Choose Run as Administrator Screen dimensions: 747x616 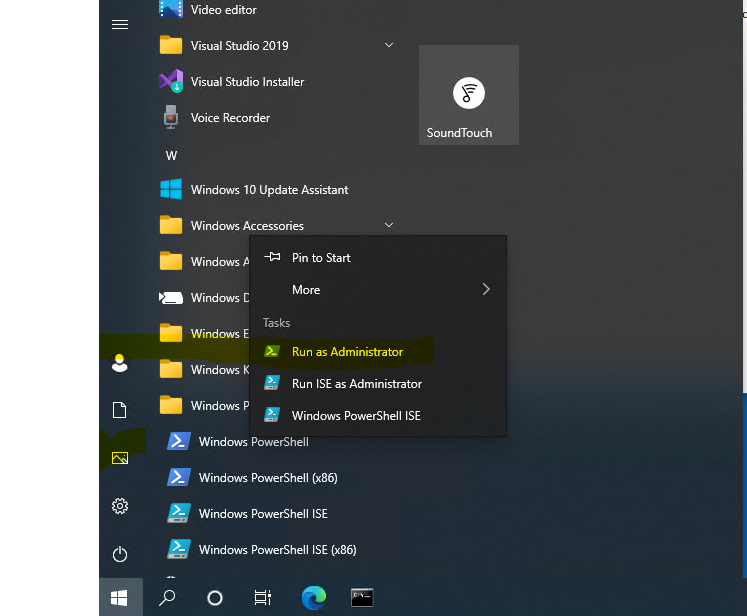point(378,352)
